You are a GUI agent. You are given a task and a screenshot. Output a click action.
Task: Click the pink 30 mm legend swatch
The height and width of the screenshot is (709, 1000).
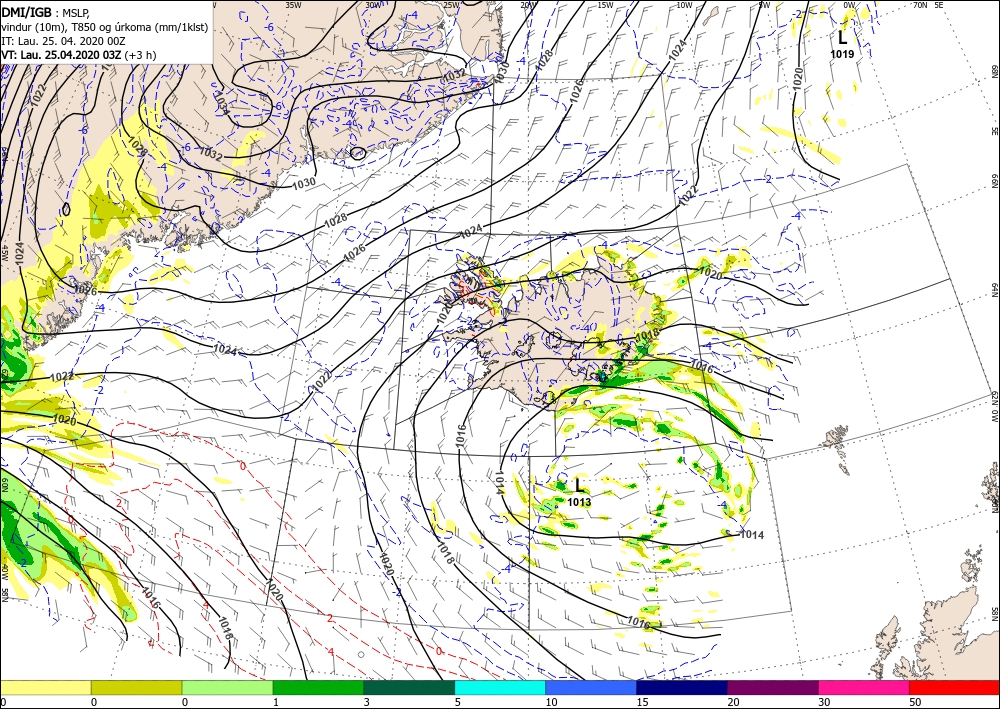pos(864,687)
